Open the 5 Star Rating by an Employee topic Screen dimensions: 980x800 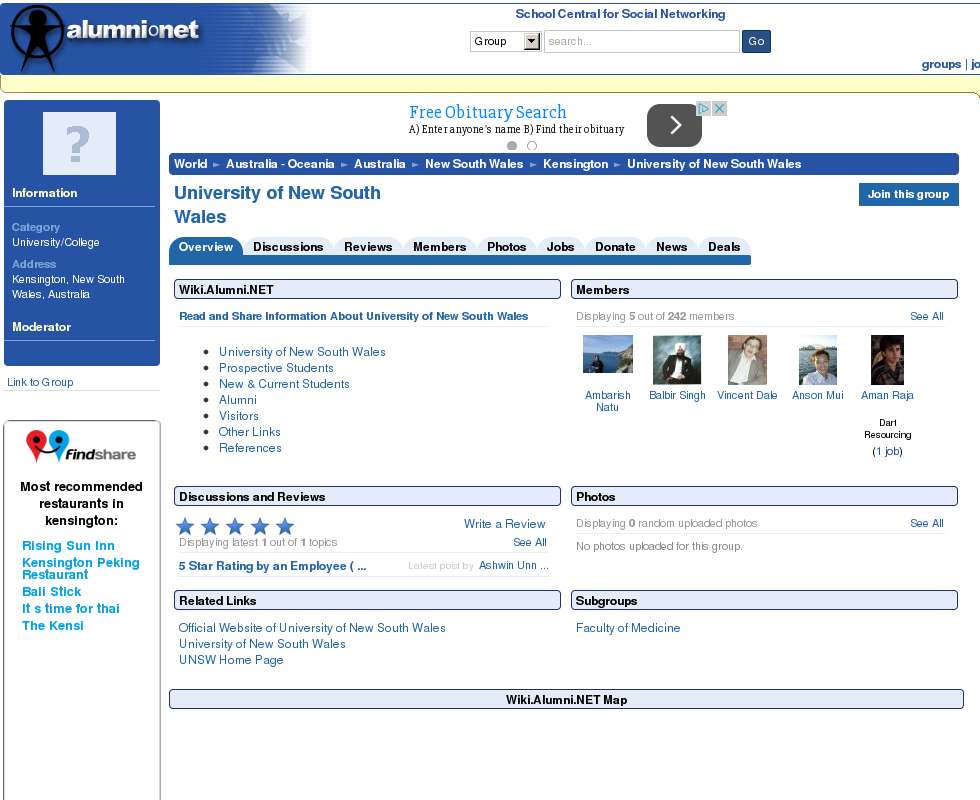click(x=272, y=566)
